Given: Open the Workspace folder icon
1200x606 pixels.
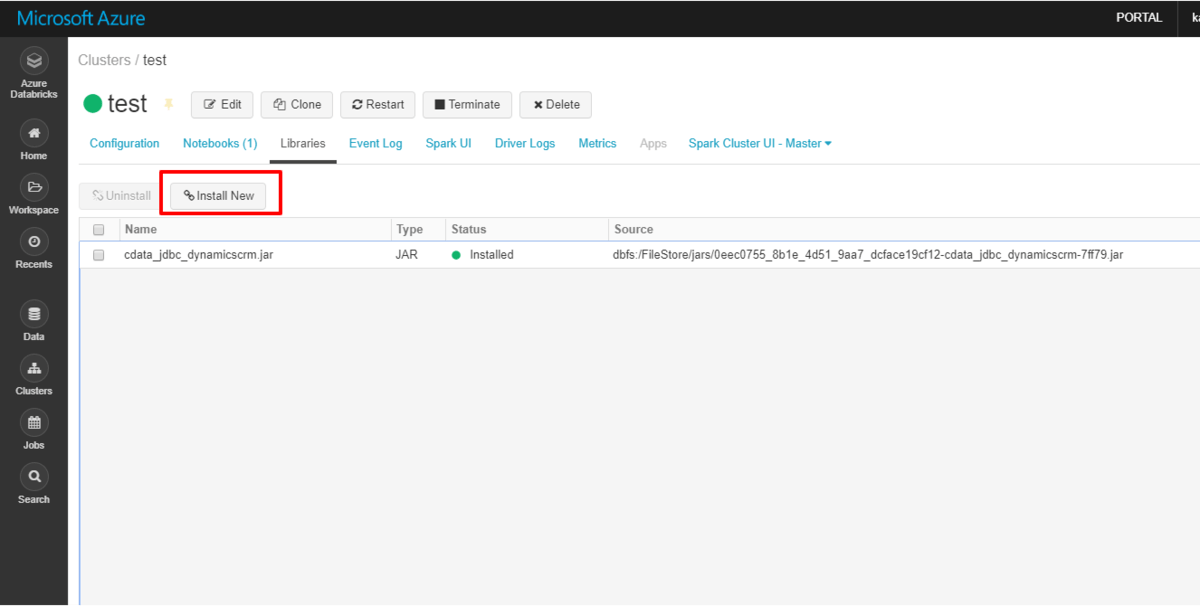Looking at the screenshot, I should click(x=34, y=187).
